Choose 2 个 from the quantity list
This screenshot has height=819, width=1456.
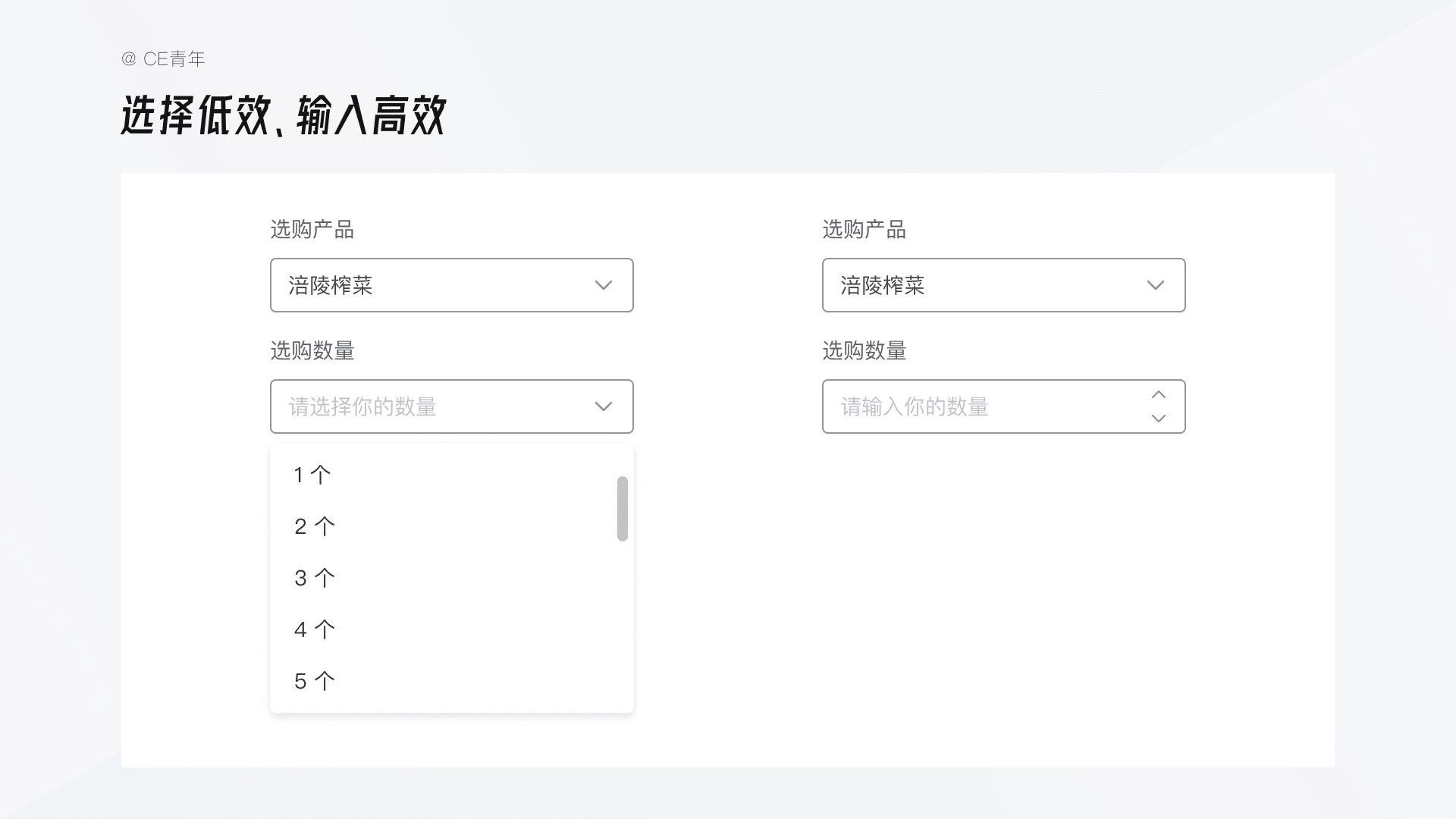pos(314,527)
